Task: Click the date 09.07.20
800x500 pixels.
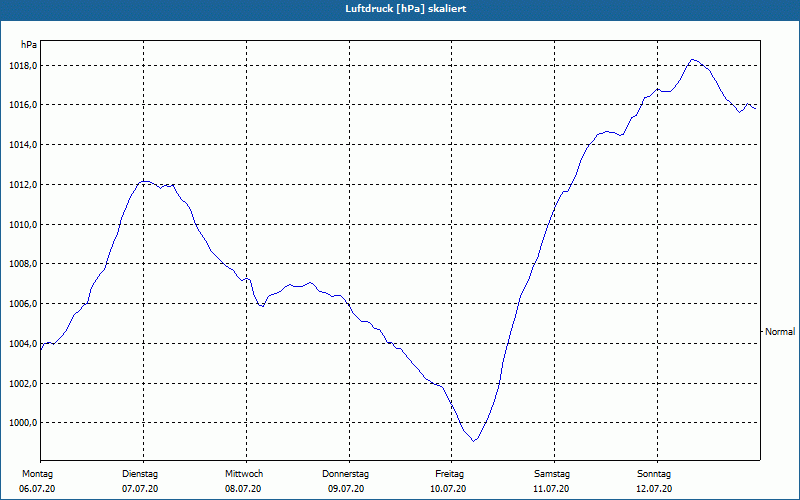Action: coord(346,489)
